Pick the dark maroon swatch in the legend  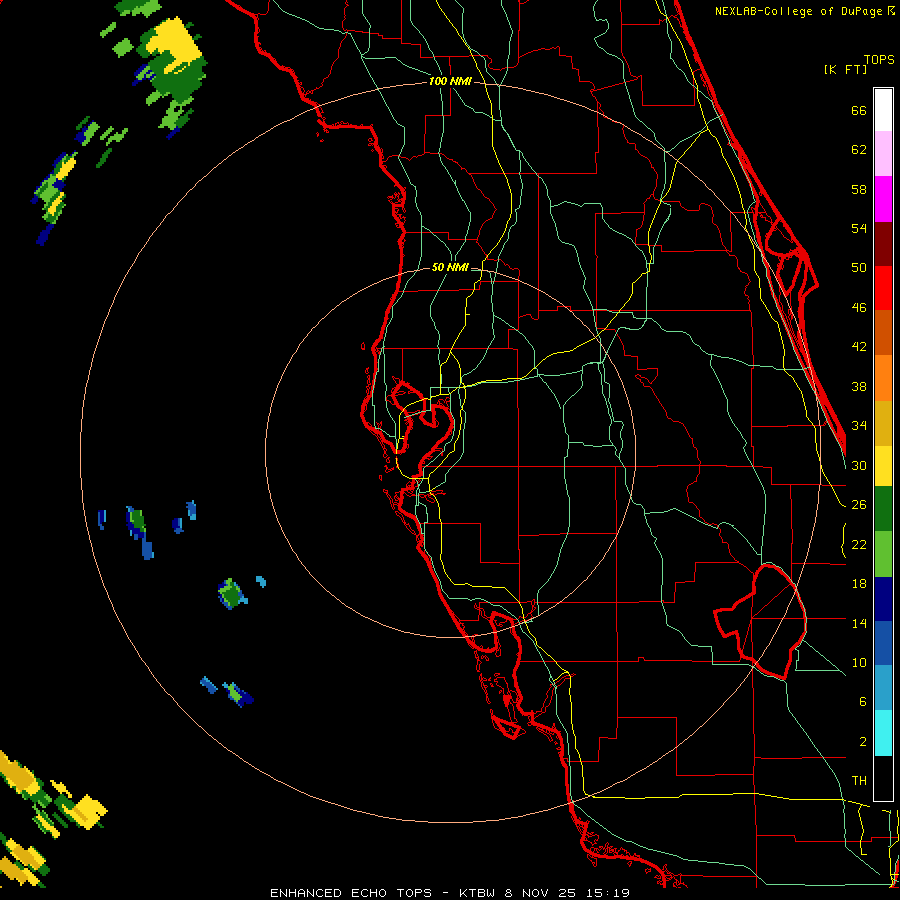pyautogui.click(x=883, y=243)
